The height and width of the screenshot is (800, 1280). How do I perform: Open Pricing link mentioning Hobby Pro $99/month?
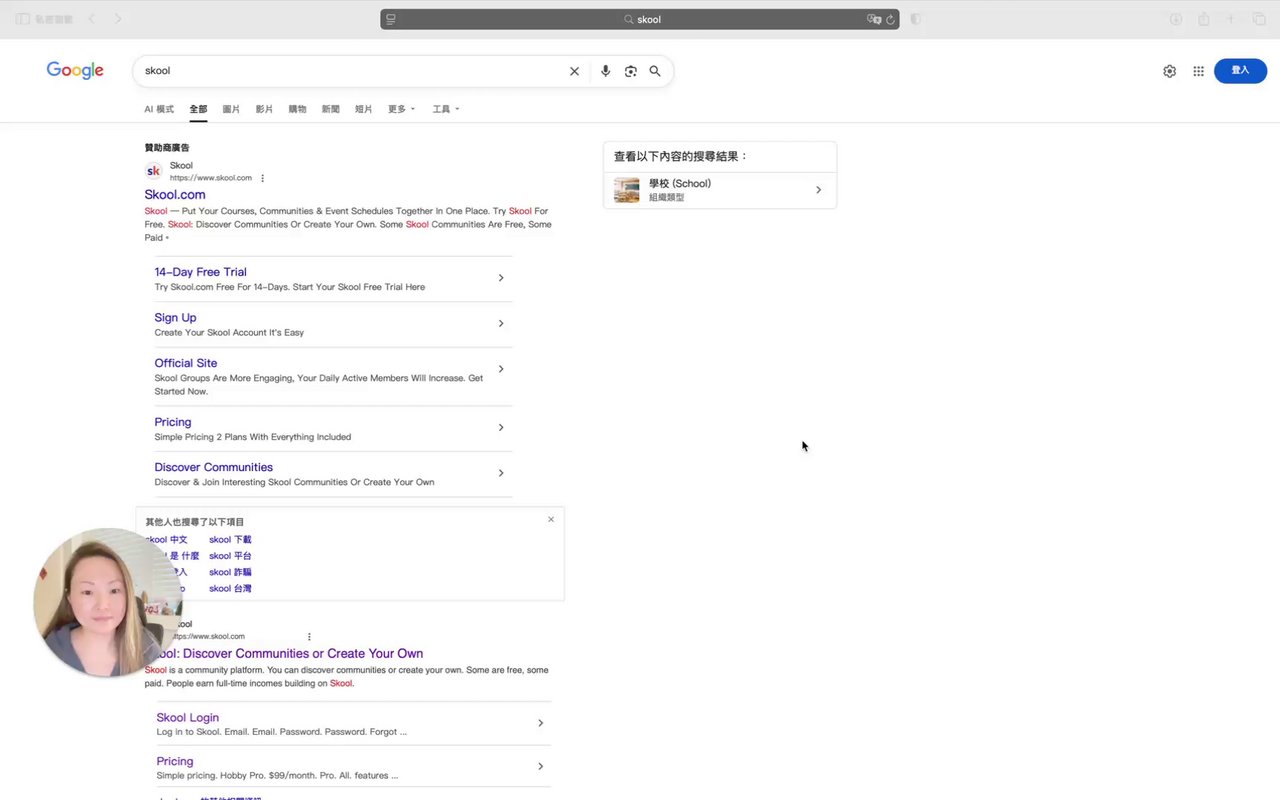click(174, 761)
